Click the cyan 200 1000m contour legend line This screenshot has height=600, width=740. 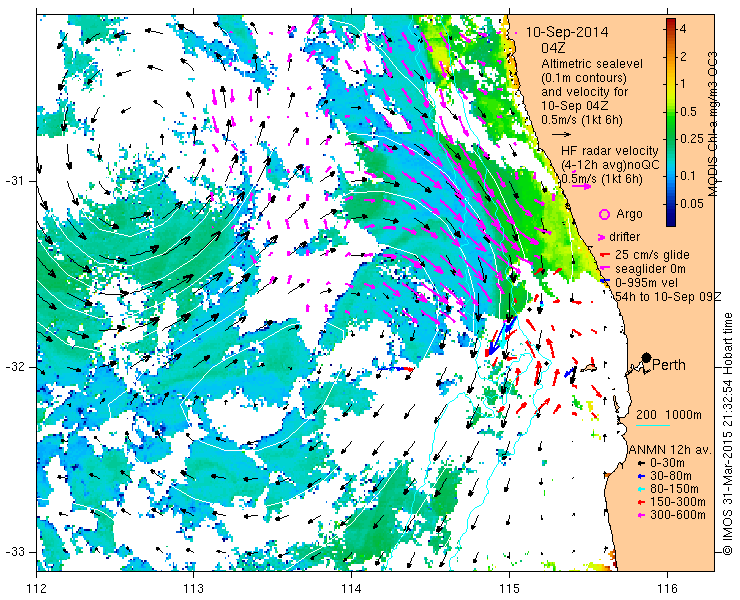[x=653, y=426]
